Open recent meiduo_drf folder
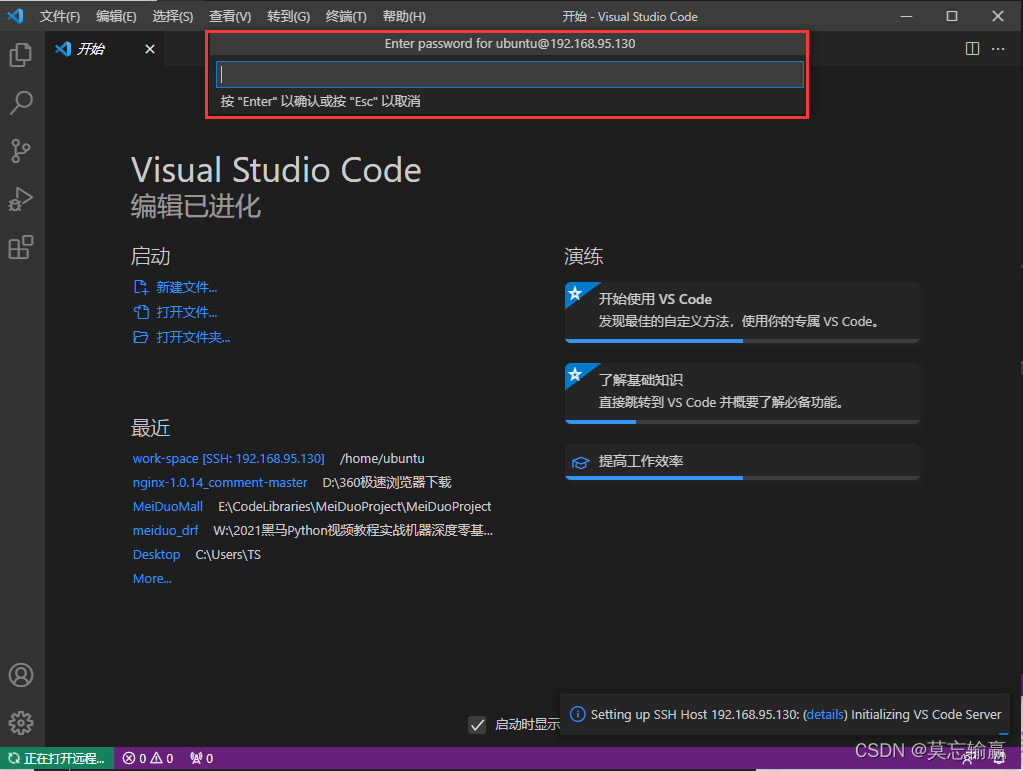 165,530
